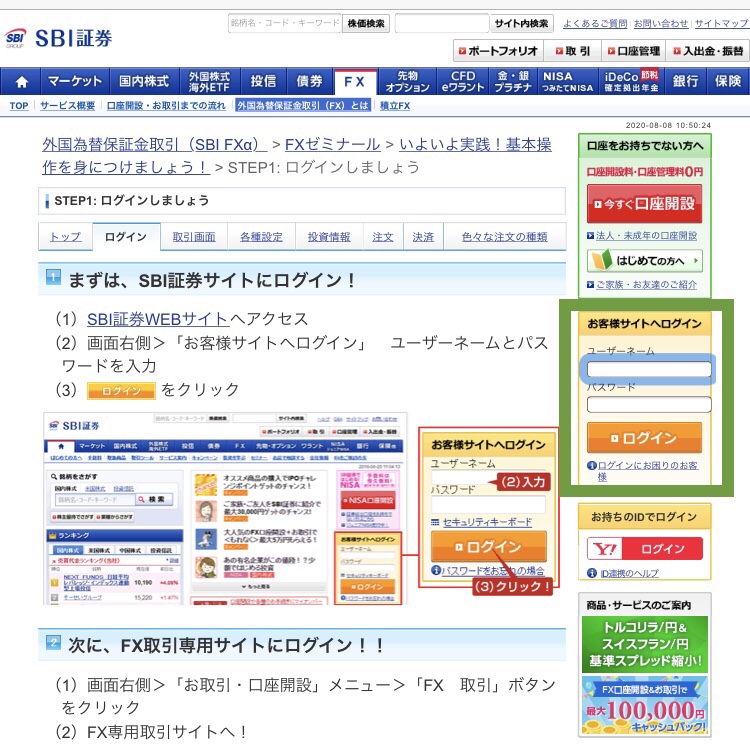Select 金・銀 プラチナ navigation item
This screenshot has height=744, width=750.
(513, 82)
